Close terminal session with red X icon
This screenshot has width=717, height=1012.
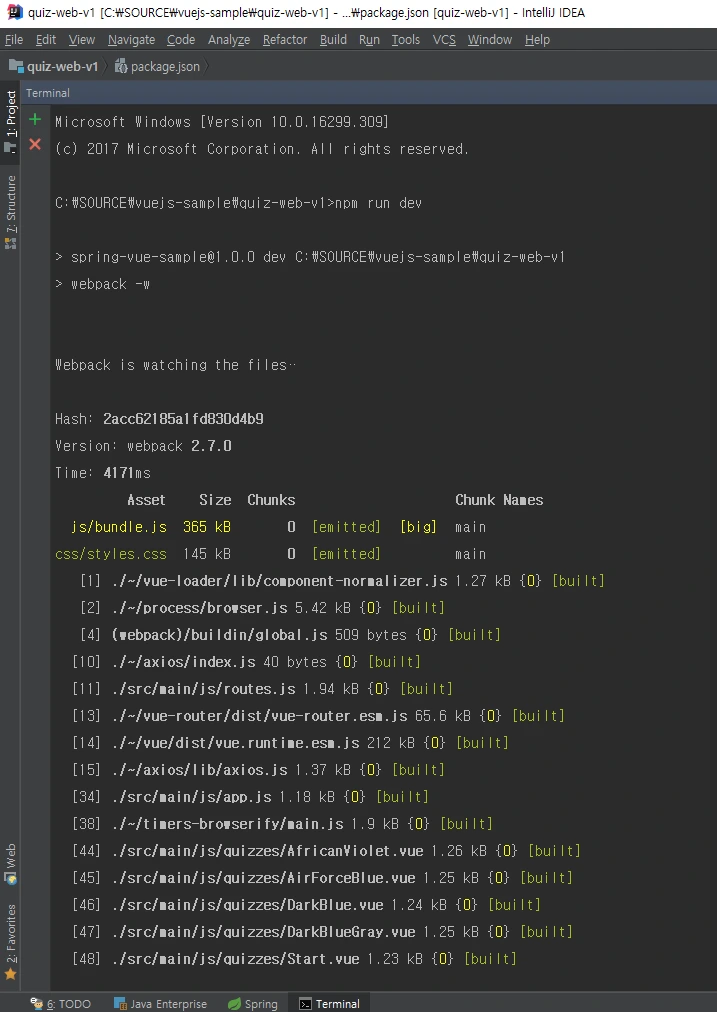coord(35,145)
